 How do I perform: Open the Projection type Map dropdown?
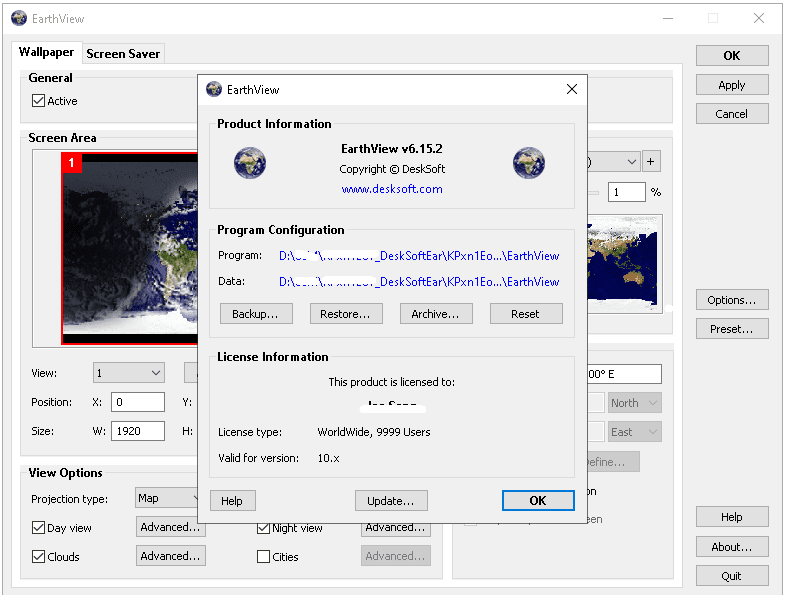tap(167, 498)
